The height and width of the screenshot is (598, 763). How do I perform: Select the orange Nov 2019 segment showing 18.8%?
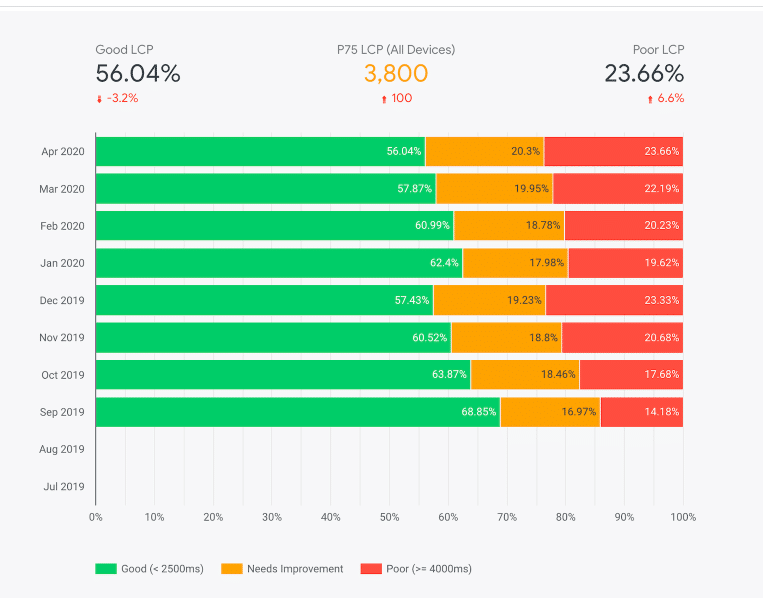[506, 338]
